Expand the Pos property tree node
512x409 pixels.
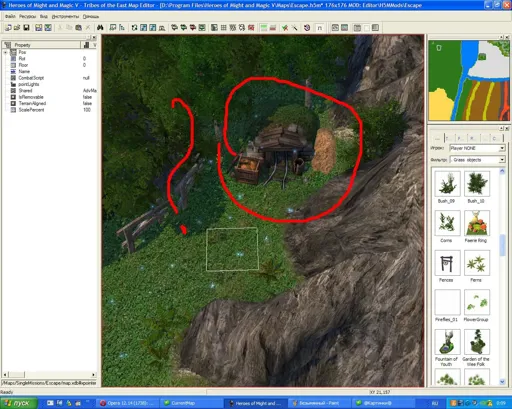(5, 52)
